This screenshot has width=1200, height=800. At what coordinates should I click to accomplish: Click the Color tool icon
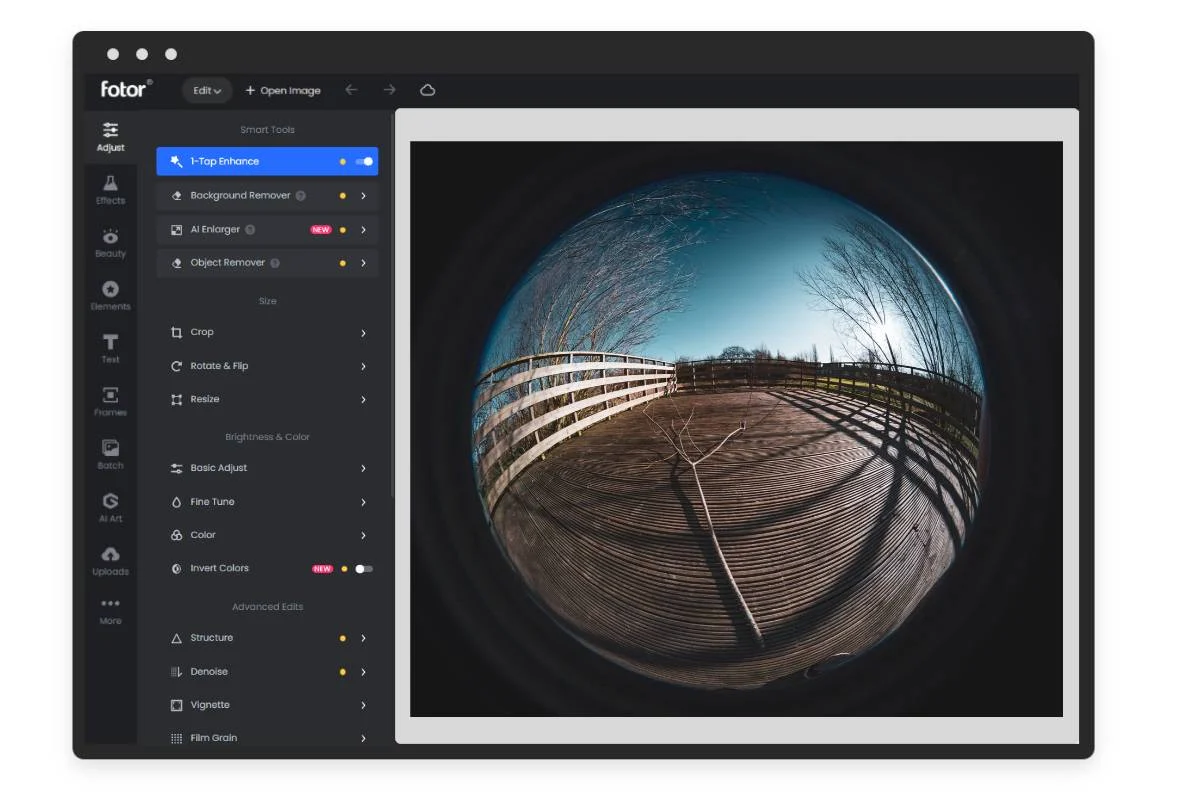177,535
